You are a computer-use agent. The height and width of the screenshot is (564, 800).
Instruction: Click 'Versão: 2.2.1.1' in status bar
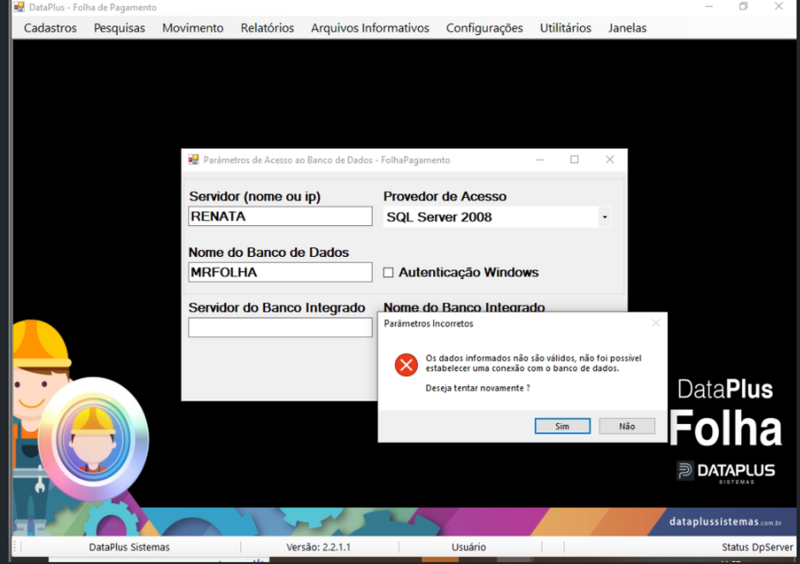[318, 547]
